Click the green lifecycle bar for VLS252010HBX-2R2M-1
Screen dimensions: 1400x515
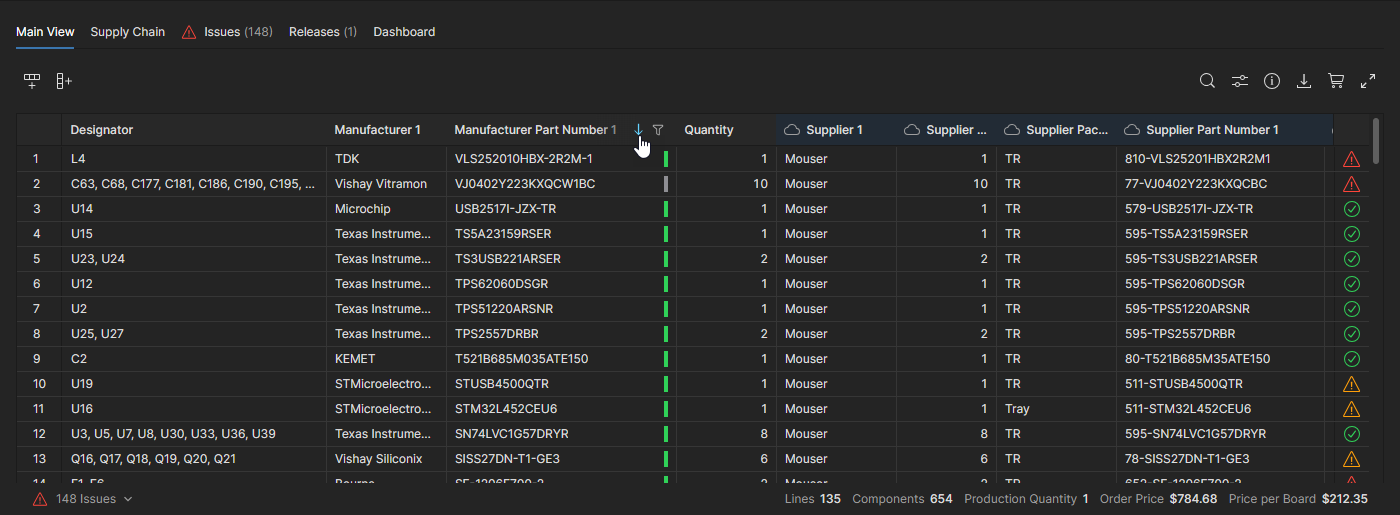click(666, 159)
